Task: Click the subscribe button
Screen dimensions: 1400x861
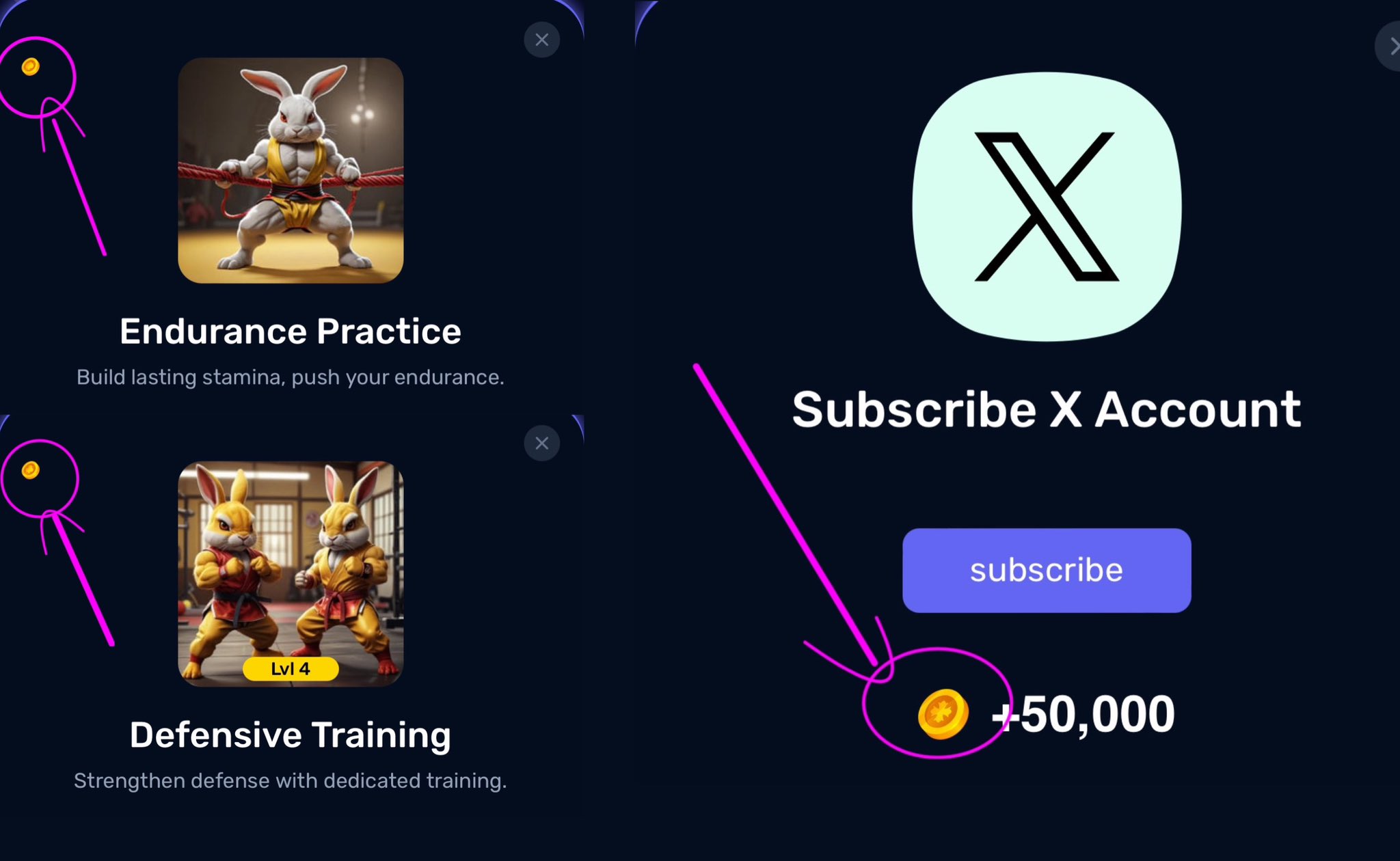Action: [1047, 571]
